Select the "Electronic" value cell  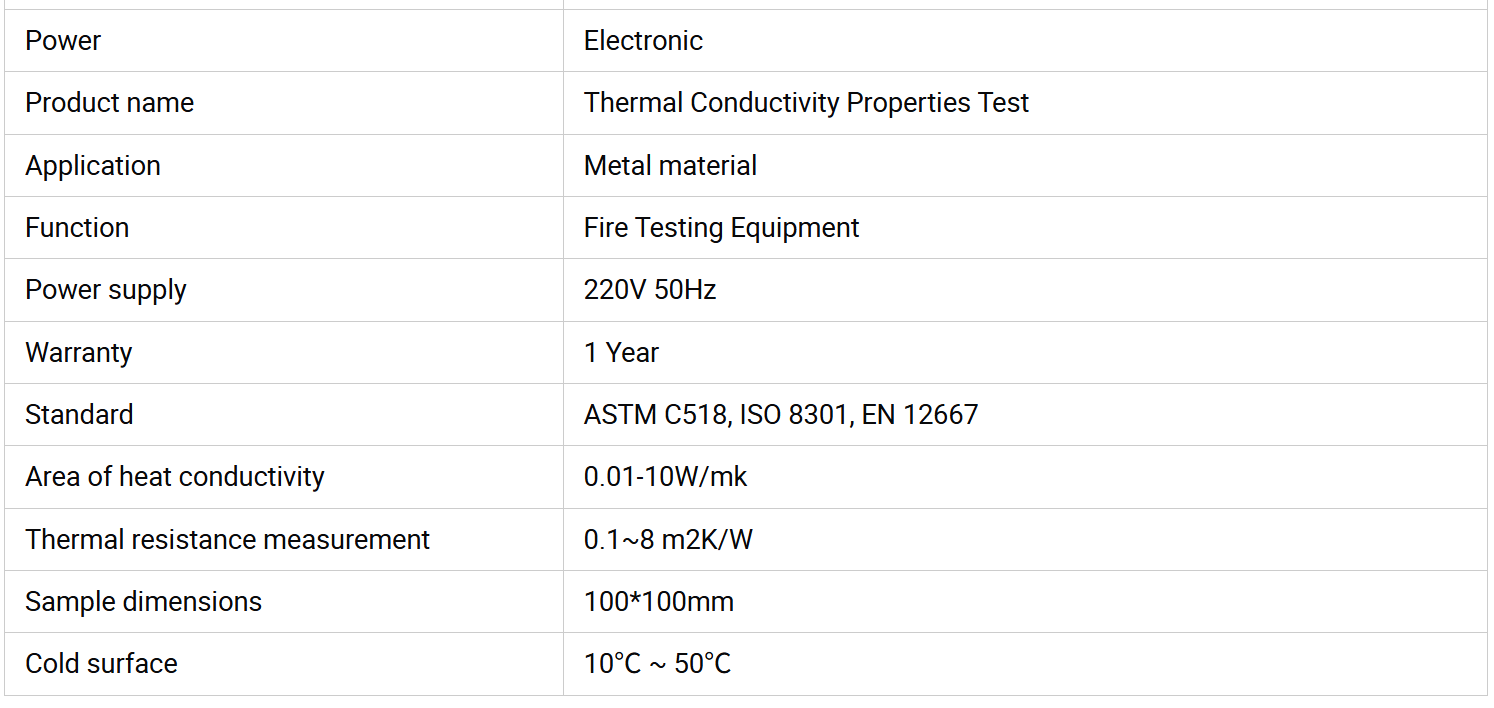643,41
